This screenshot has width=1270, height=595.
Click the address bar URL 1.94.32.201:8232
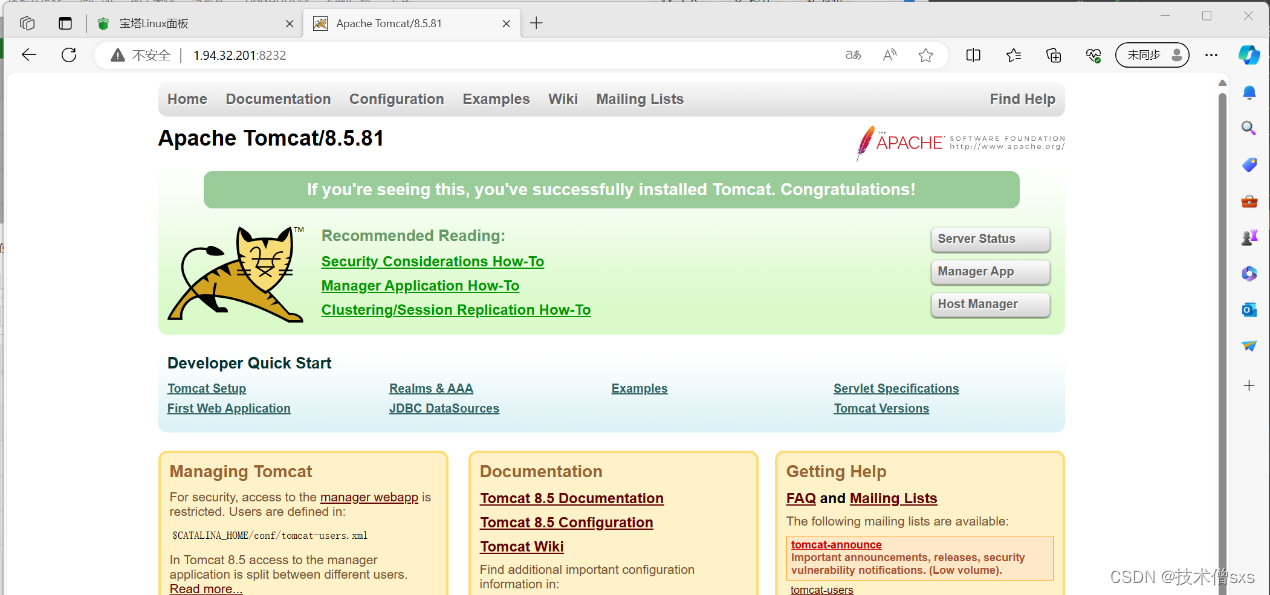[240, 55]
